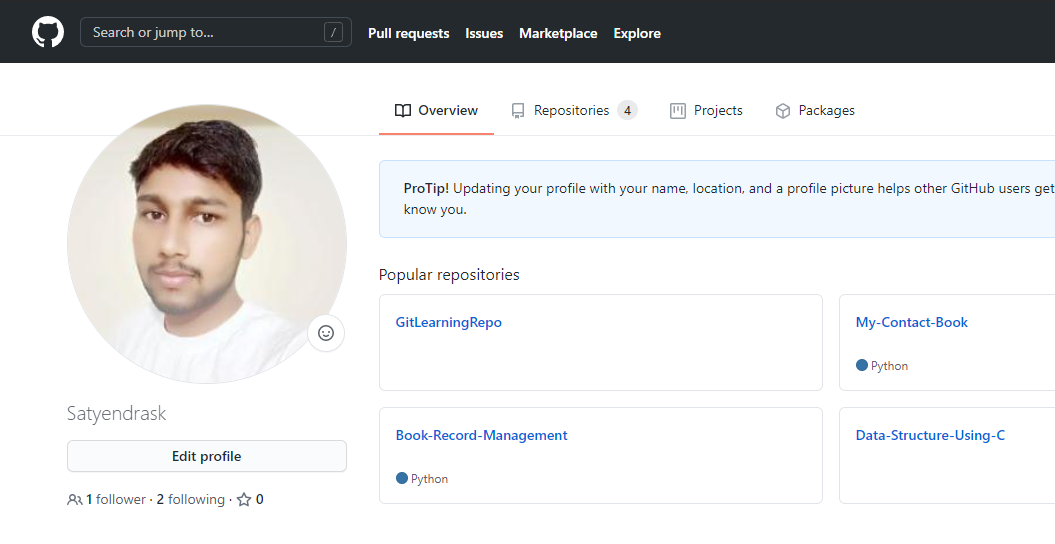Click the GitHub Octocat logo
This screenshot has height=544, width=1055.
[x=48, y=32]
